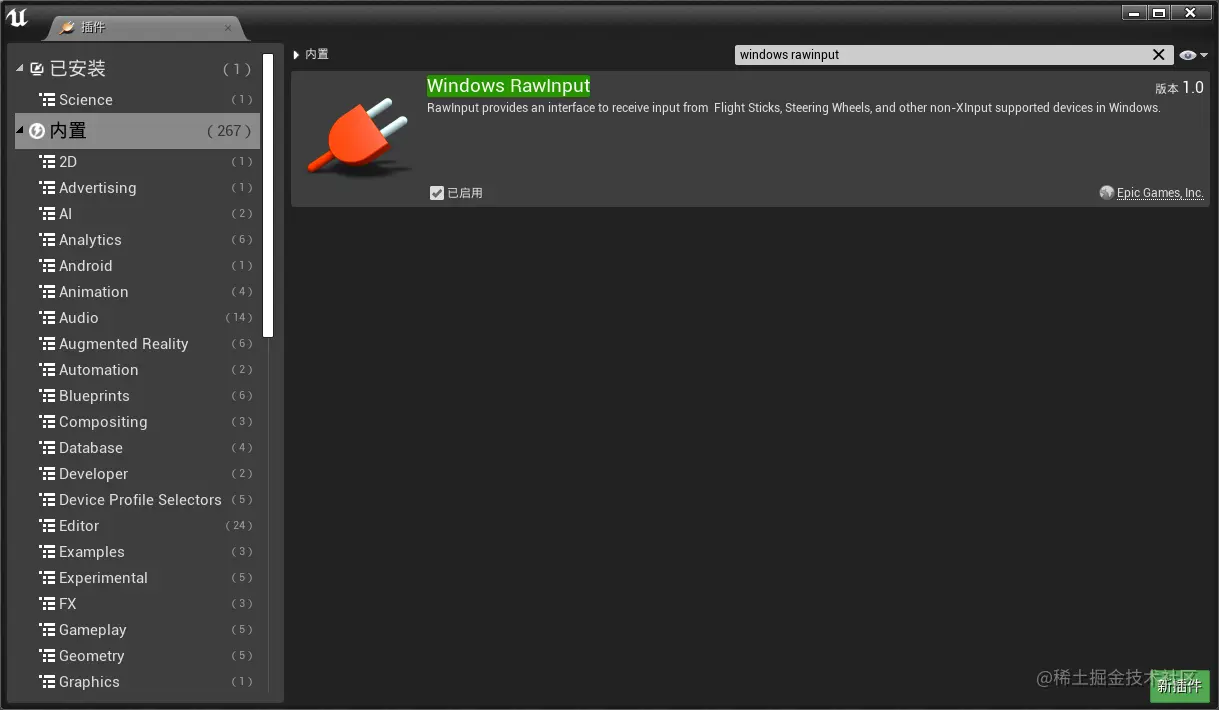Minimize the plugin window
The height and width of the screenshot is (710, 1219).
point(1133,13)
